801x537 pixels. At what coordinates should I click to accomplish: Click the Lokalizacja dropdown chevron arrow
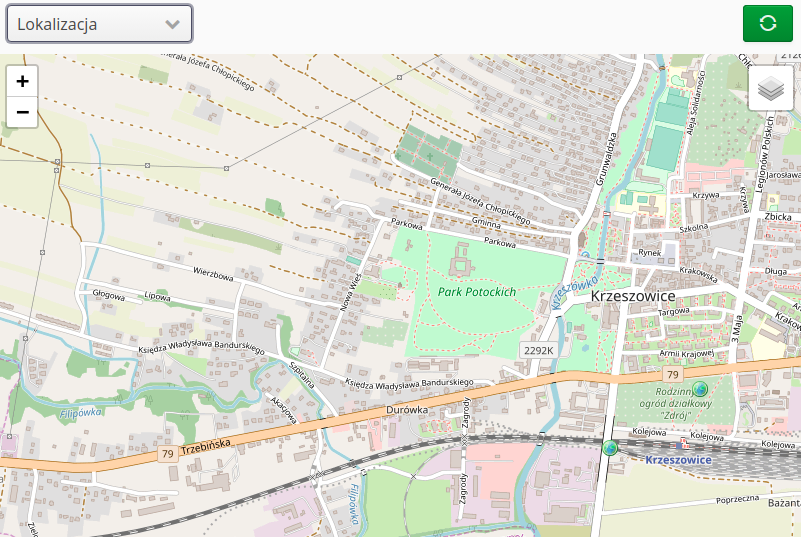(x=172, y=24)
